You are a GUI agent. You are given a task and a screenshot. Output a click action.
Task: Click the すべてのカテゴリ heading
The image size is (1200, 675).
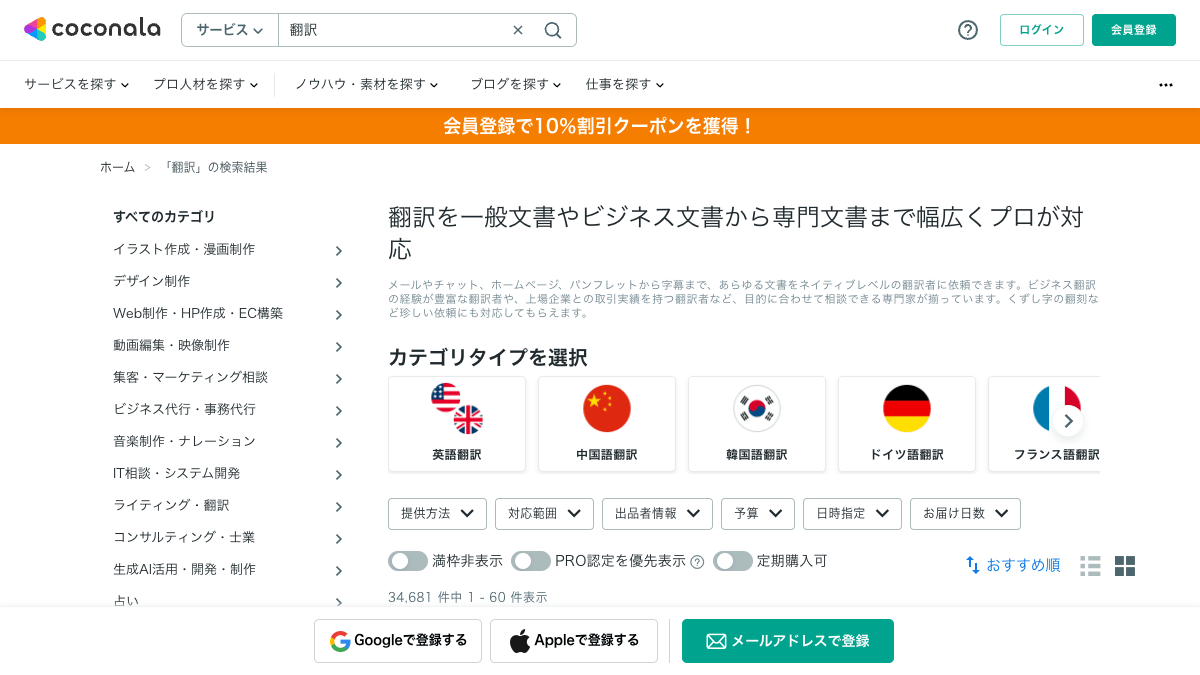click(x=164, y=217)
